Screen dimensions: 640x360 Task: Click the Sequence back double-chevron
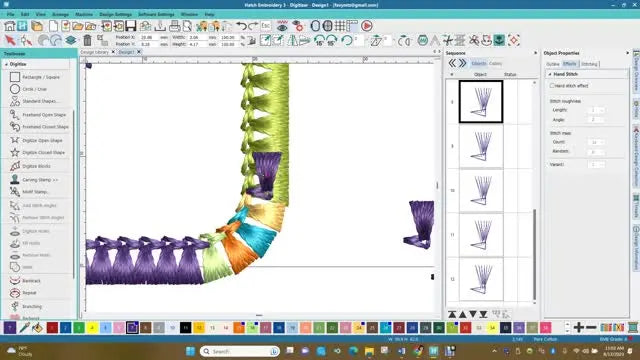452,63
